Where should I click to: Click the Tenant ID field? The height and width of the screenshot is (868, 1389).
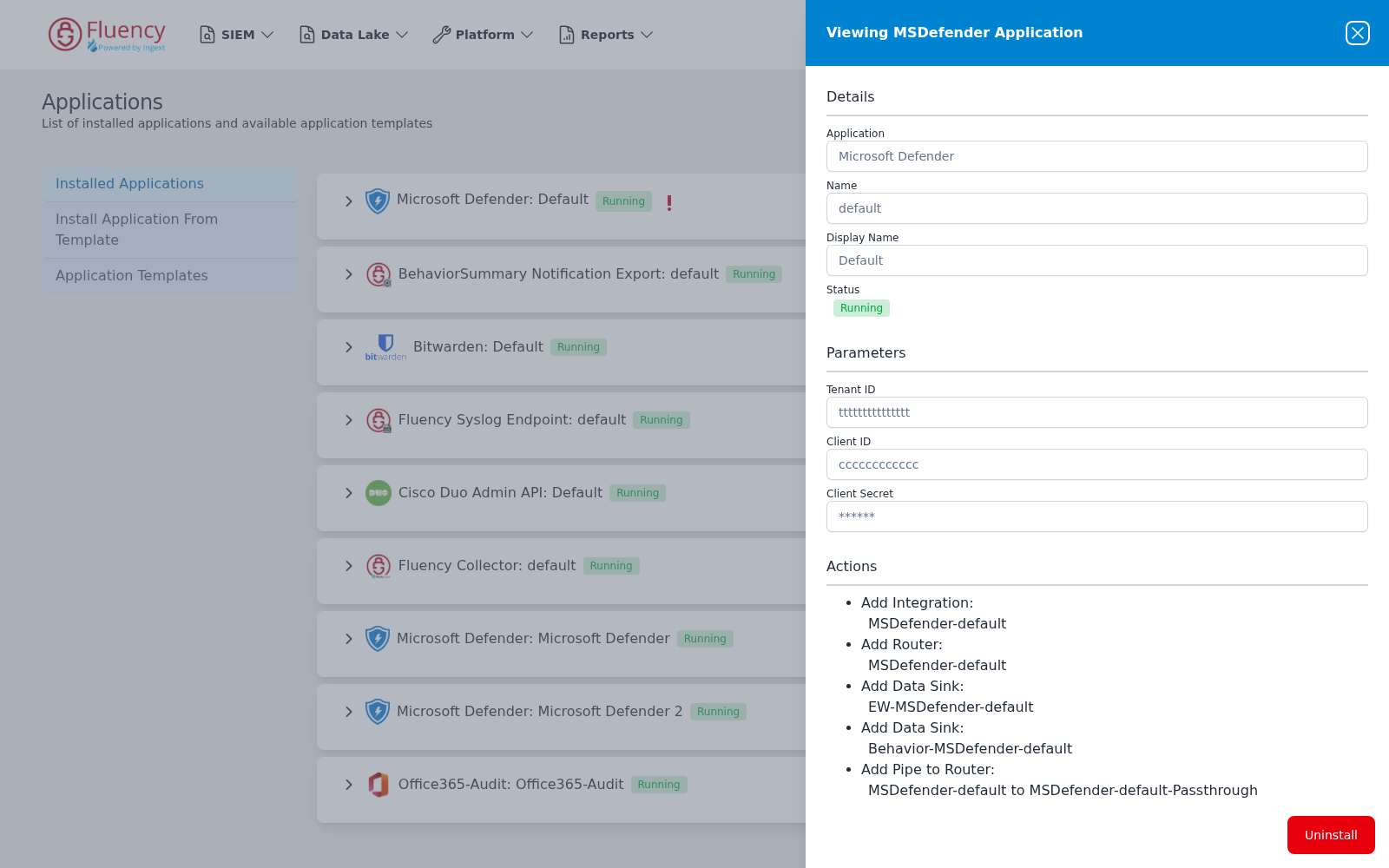pos(1097,412)
